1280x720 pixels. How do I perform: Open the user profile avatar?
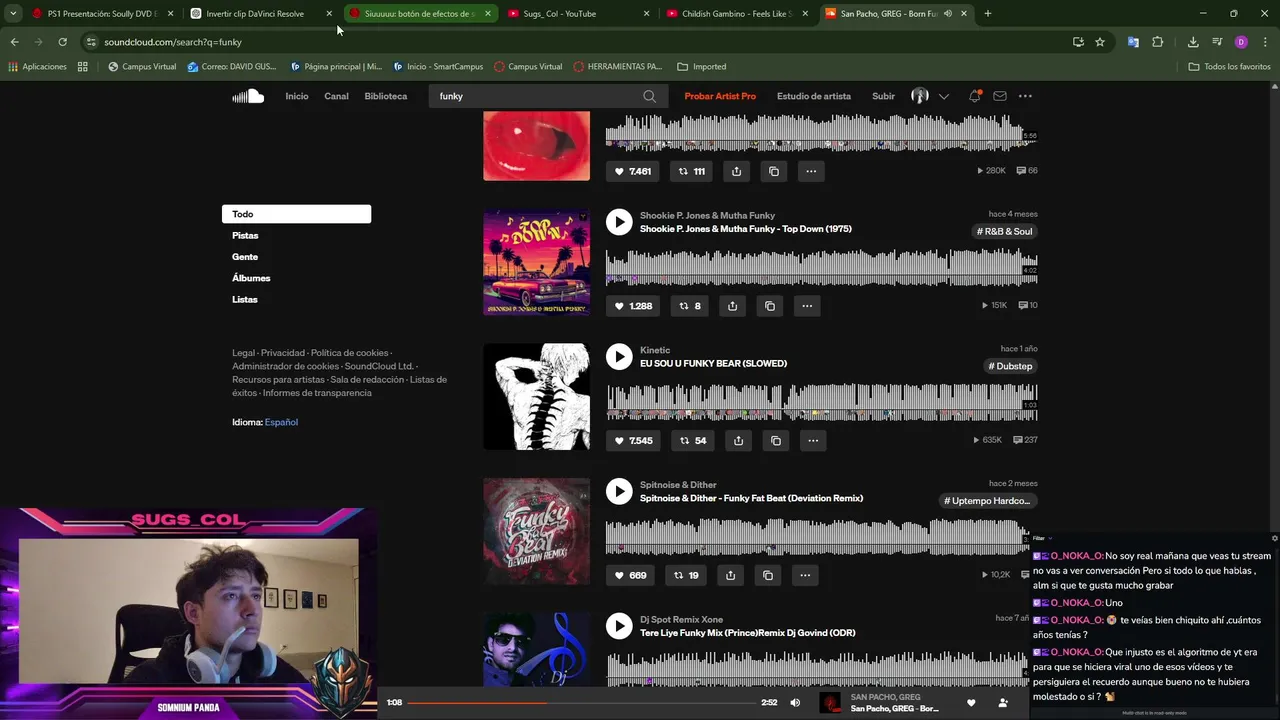coord(920,96)
